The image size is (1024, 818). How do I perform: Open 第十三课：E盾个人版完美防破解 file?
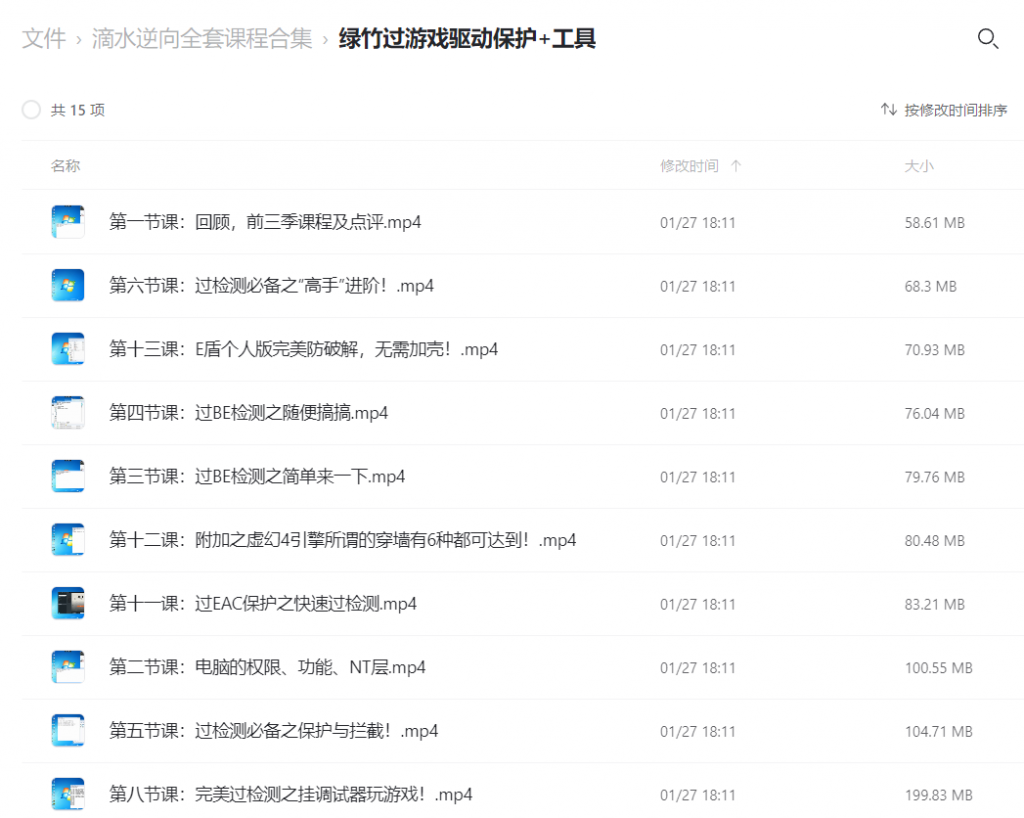pyautogui.click(x=303, y=349)
